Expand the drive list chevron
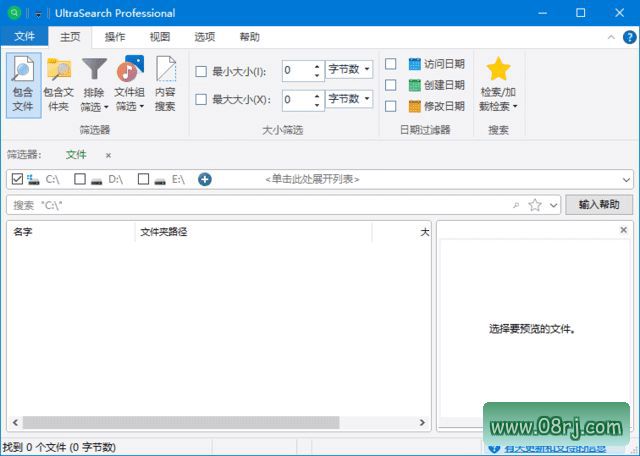This screenshot has width=640, height=456. click(x=626, y=180)
